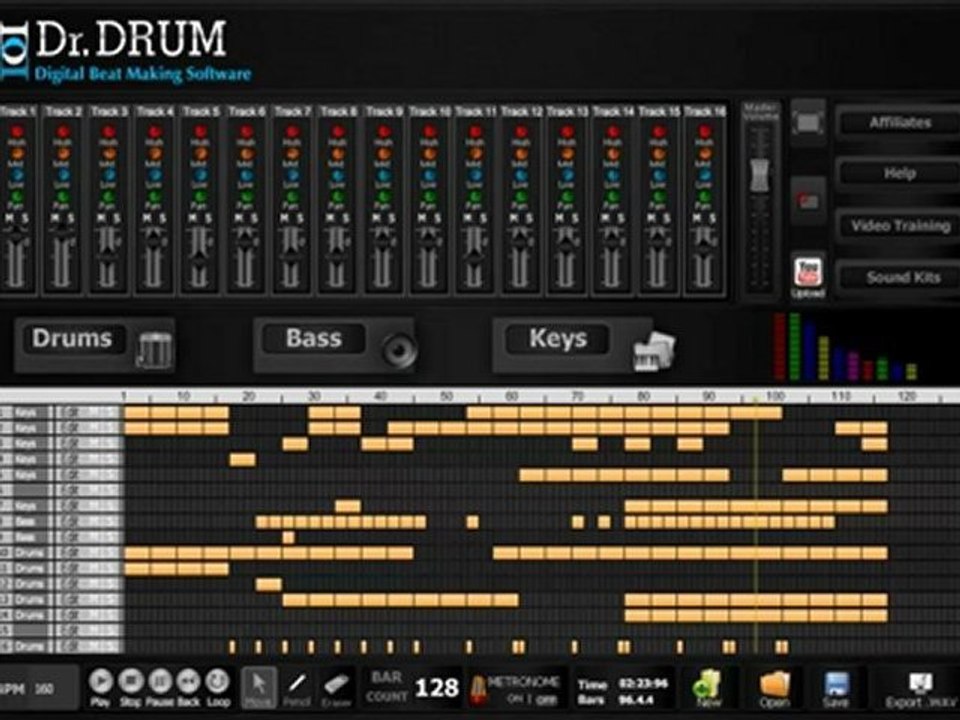Click the Help button
Viewport: 960px width, 720px height.
point(900,174)
